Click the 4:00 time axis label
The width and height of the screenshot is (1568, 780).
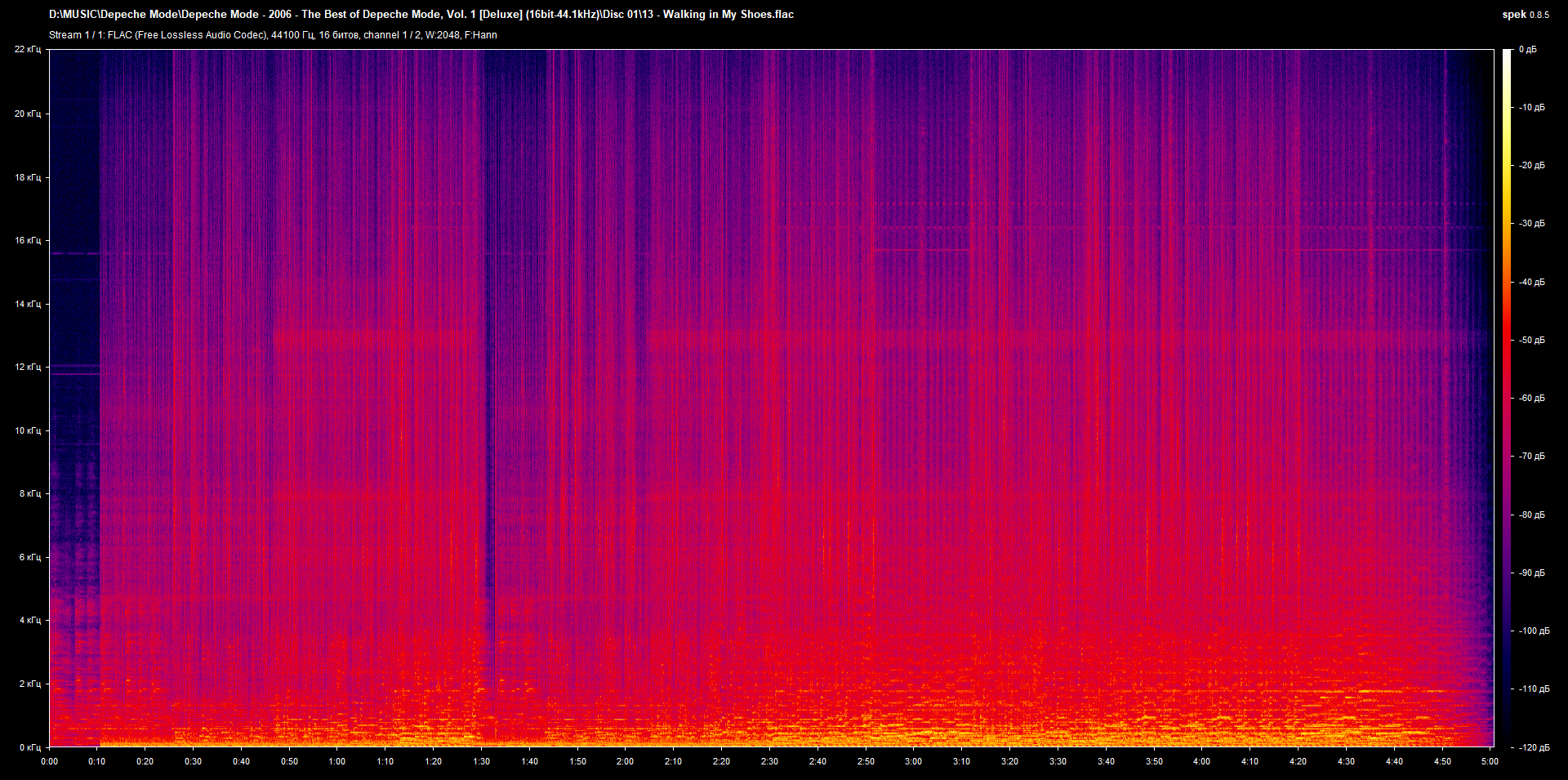1201,761
